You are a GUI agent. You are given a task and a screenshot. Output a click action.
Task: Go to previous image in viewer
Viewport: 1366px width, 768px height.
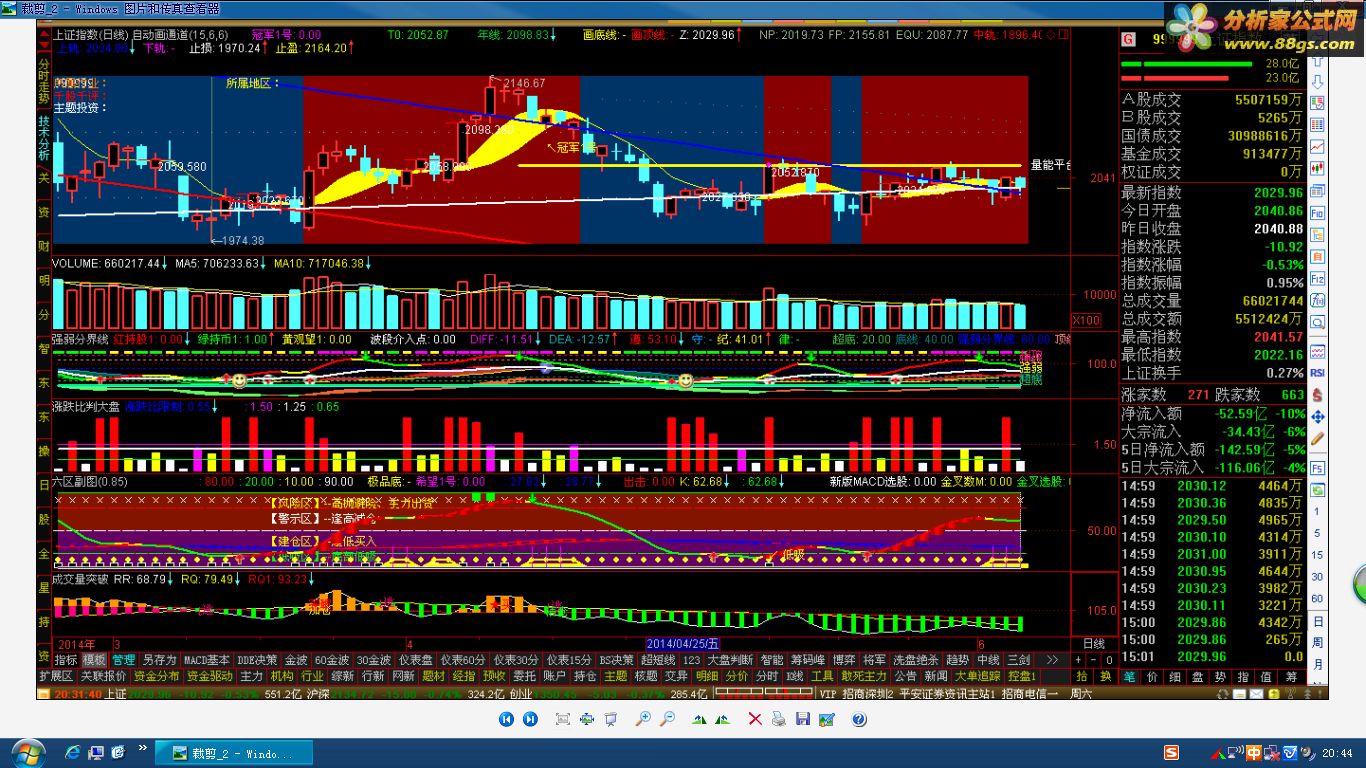[507, 718]
